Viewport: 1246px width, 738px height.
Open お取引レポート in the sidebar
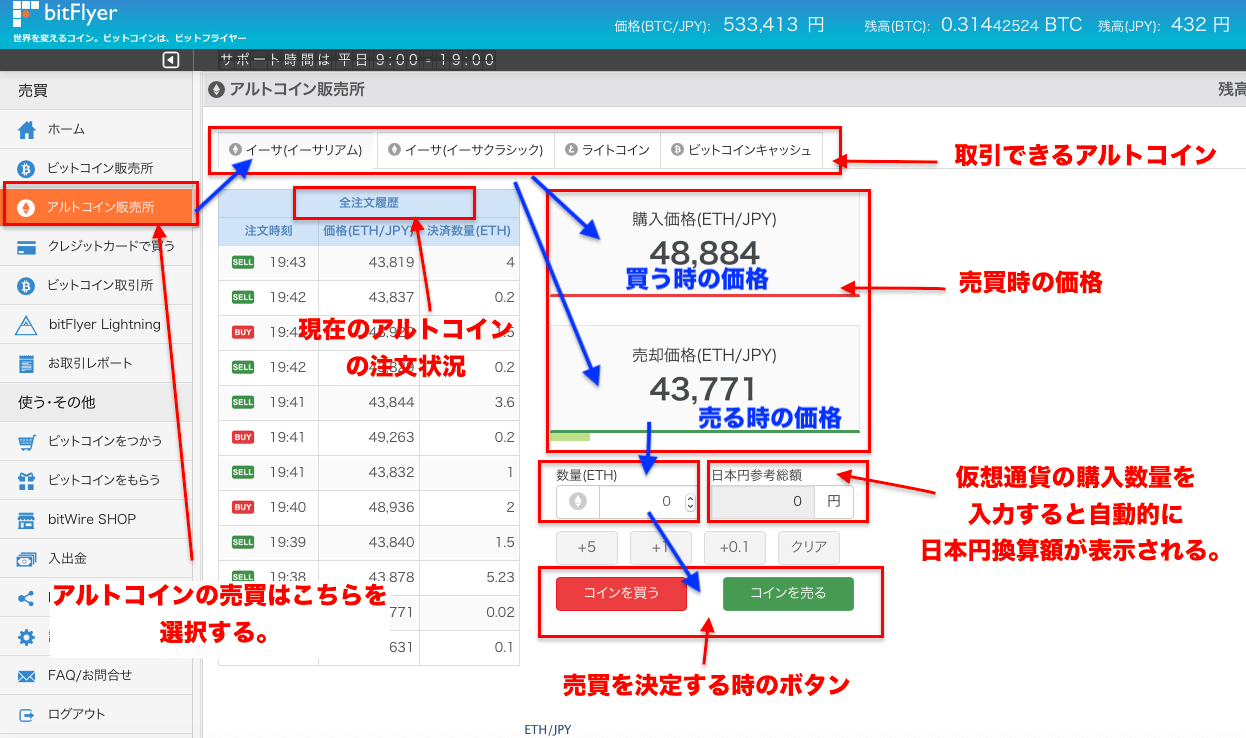95,363
